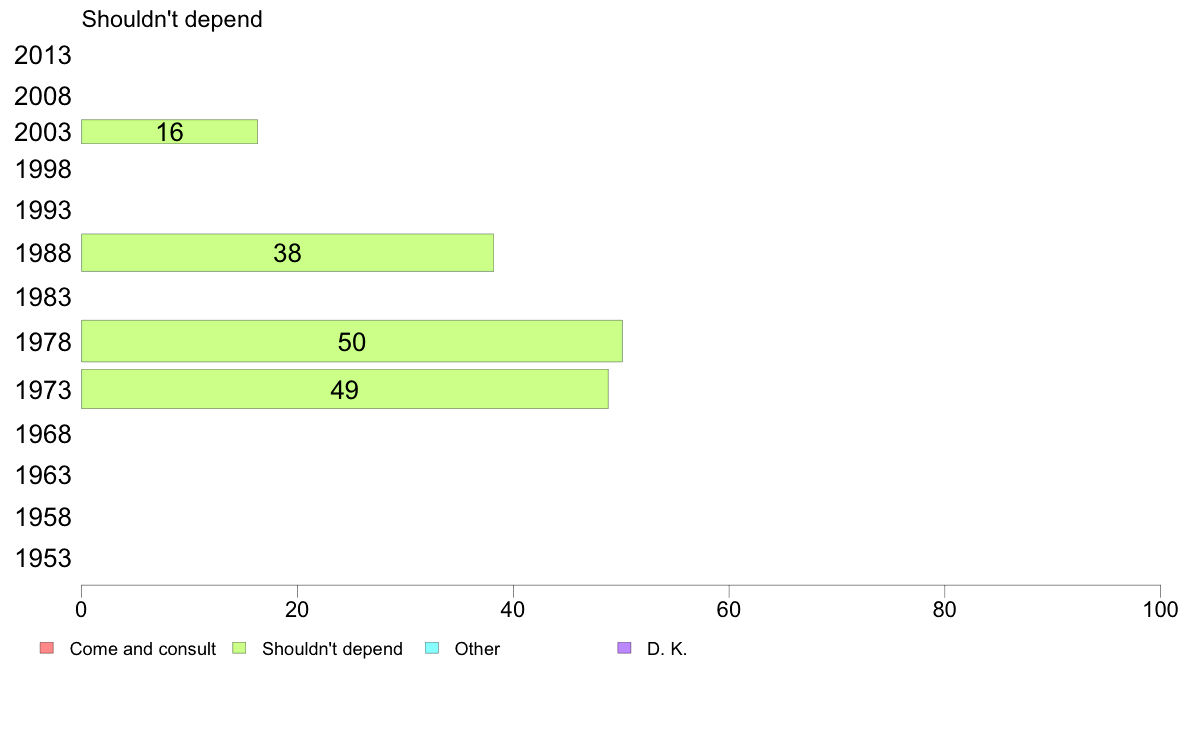The height and width of the screenshot is (736, 1188).
Task: Click the 1953 year axis label
Action: tap(43, 559)
